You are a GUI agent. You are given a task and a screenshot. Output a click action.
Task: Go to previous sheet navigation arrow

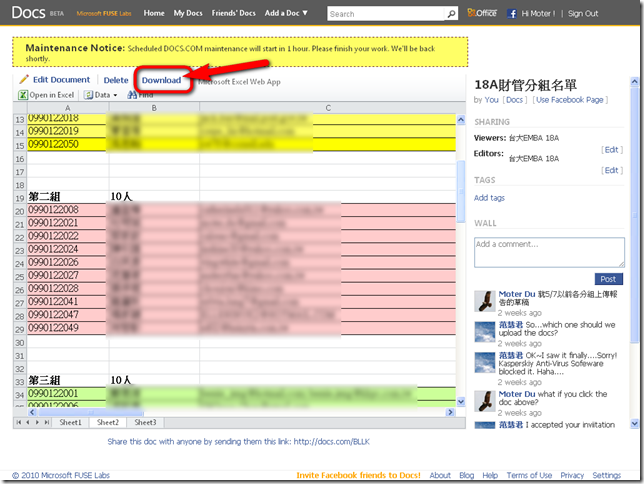click(x=28, y=422)
